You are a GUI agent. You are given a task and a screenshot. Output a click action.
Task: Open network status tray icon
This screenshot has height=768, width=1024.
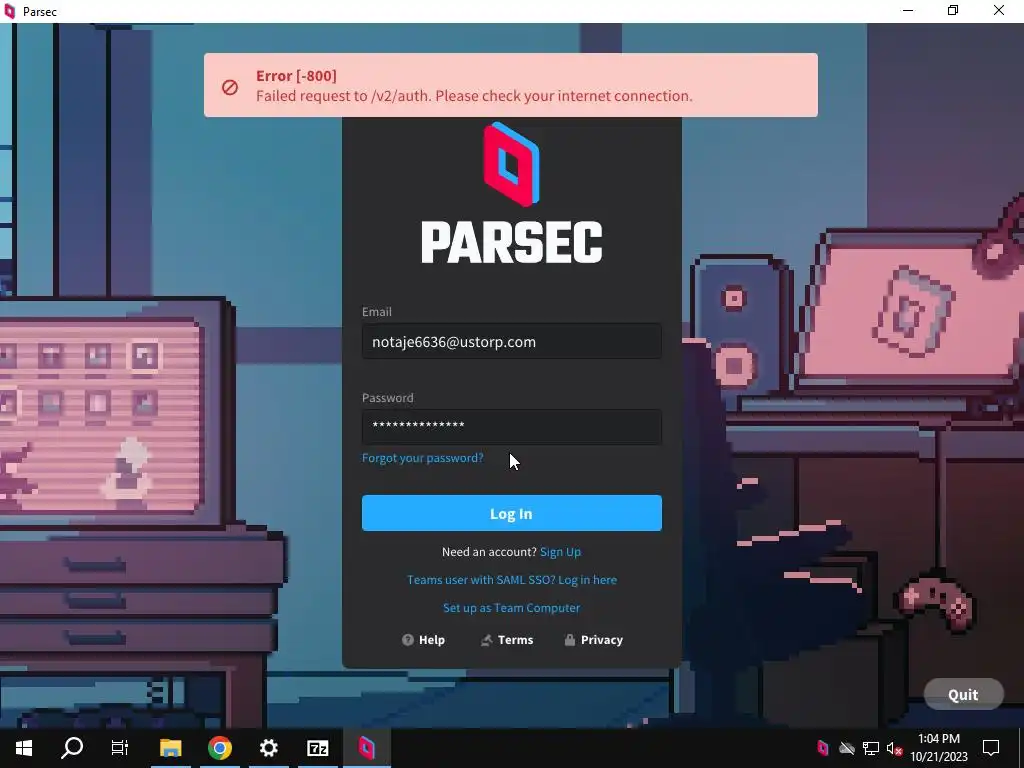tap(871, 748)
